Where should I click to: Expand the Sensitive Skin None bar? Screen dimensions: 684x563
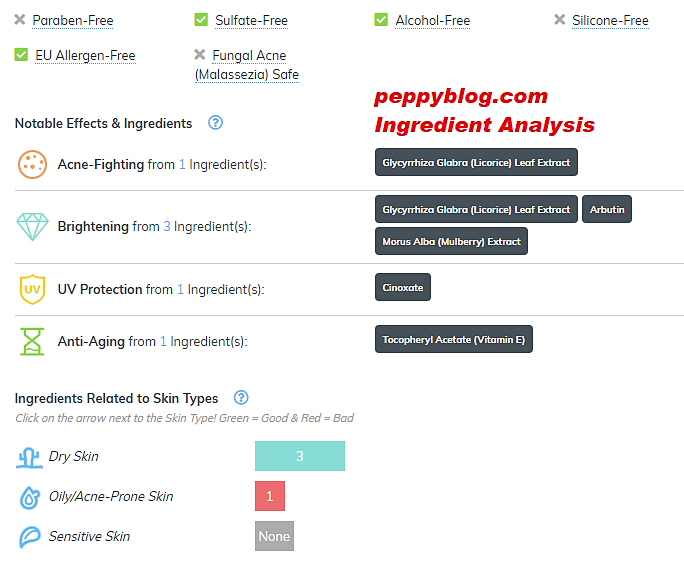[274, 536]
